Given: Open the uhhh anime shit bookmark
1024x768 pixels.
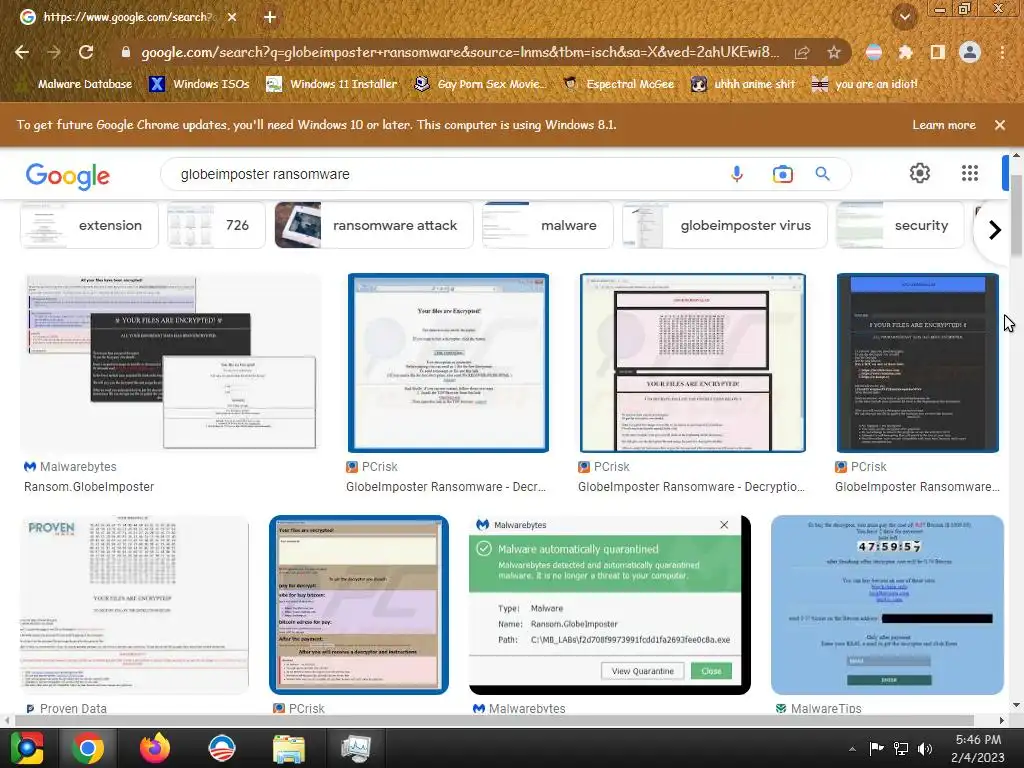Looking at the screenshot, I should 743,84.
